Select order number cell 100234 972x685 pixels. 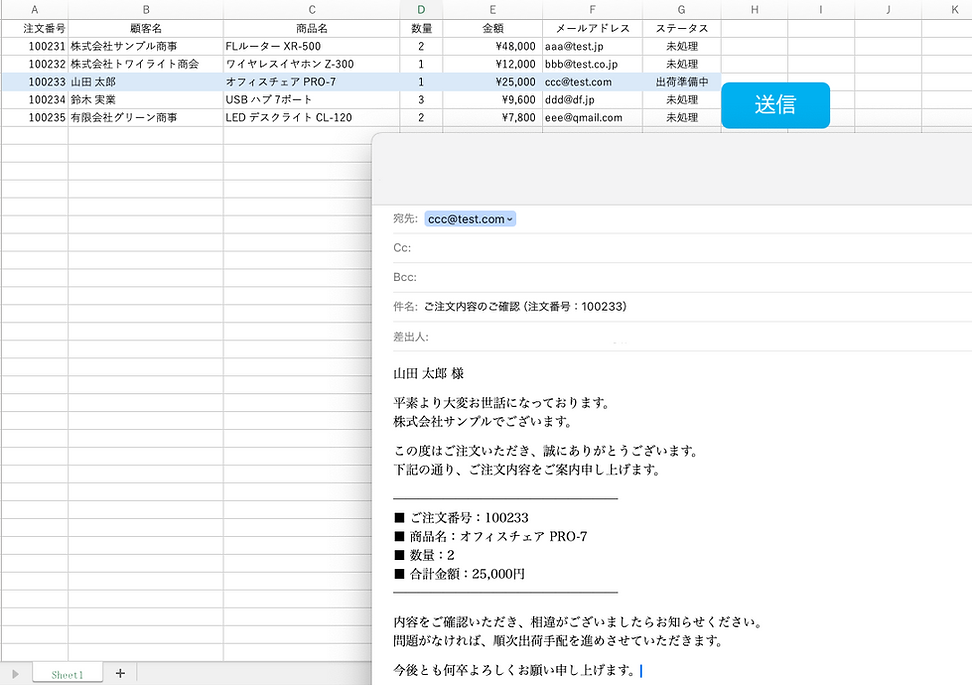[x=35, y=100]
